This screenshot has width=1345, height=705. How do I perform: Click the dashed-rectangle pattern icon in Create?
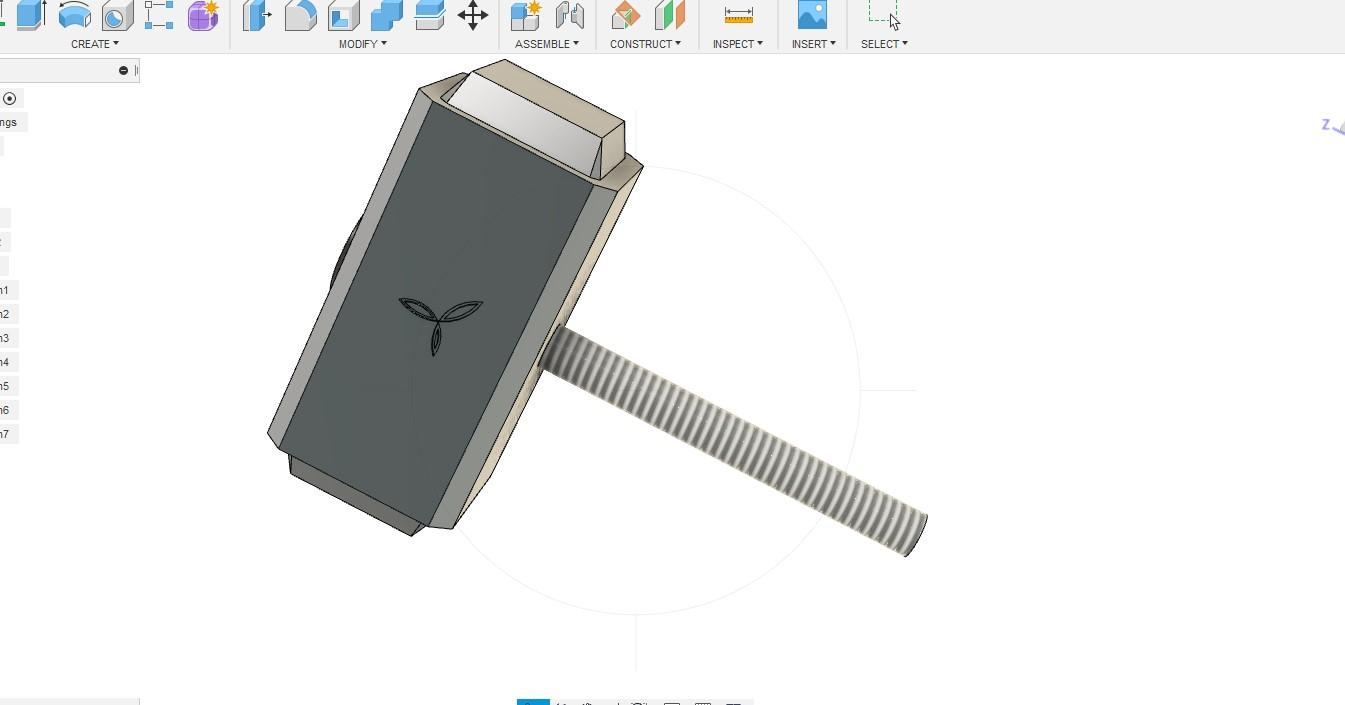pyautogui.click(x=159, y=15)
